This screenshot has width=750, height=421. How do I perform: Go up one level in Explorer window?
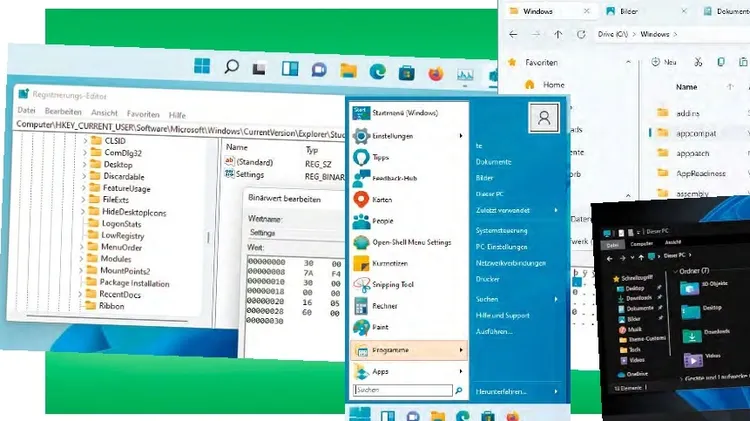tap(558, 34)
